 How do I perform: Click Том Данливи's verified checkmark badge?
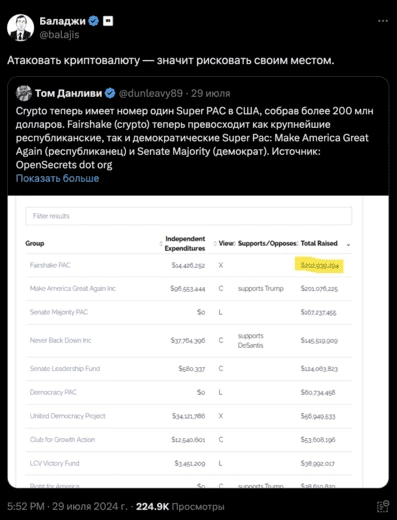pyautogui.click(x=110, y=93)
